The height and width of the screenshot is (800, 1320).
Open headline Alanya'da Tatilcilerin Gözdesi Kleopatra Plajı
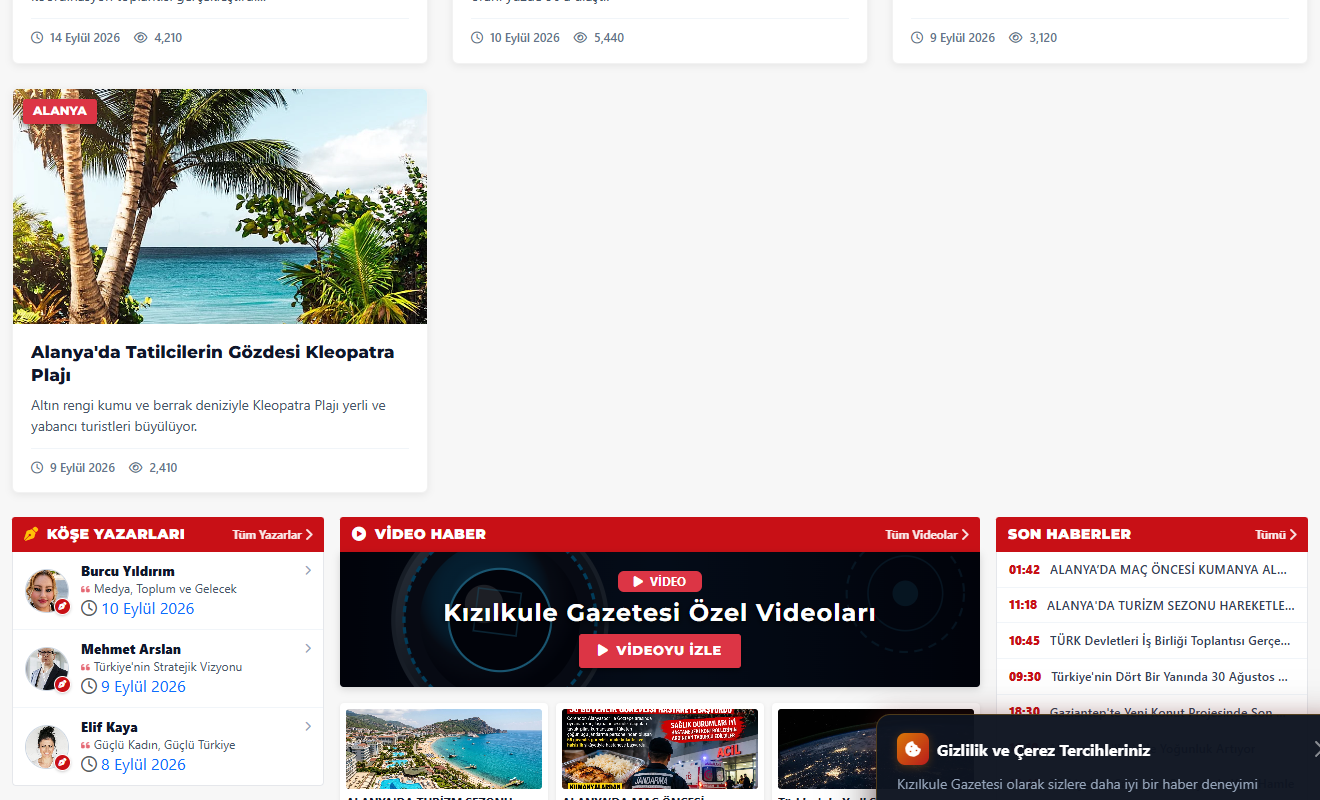[212, 364]
